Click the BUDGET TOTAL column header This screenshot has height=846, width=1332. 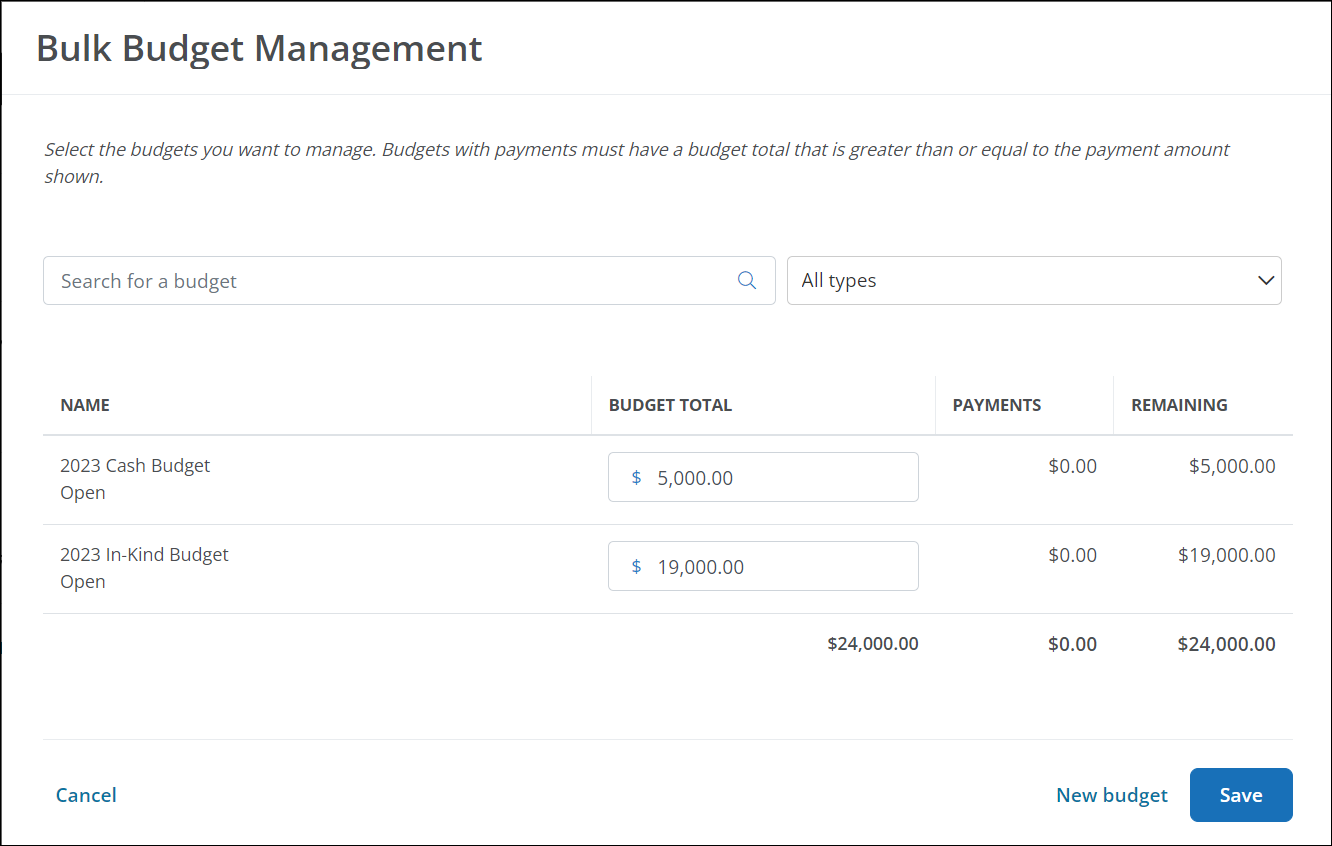tap(670, 405)
